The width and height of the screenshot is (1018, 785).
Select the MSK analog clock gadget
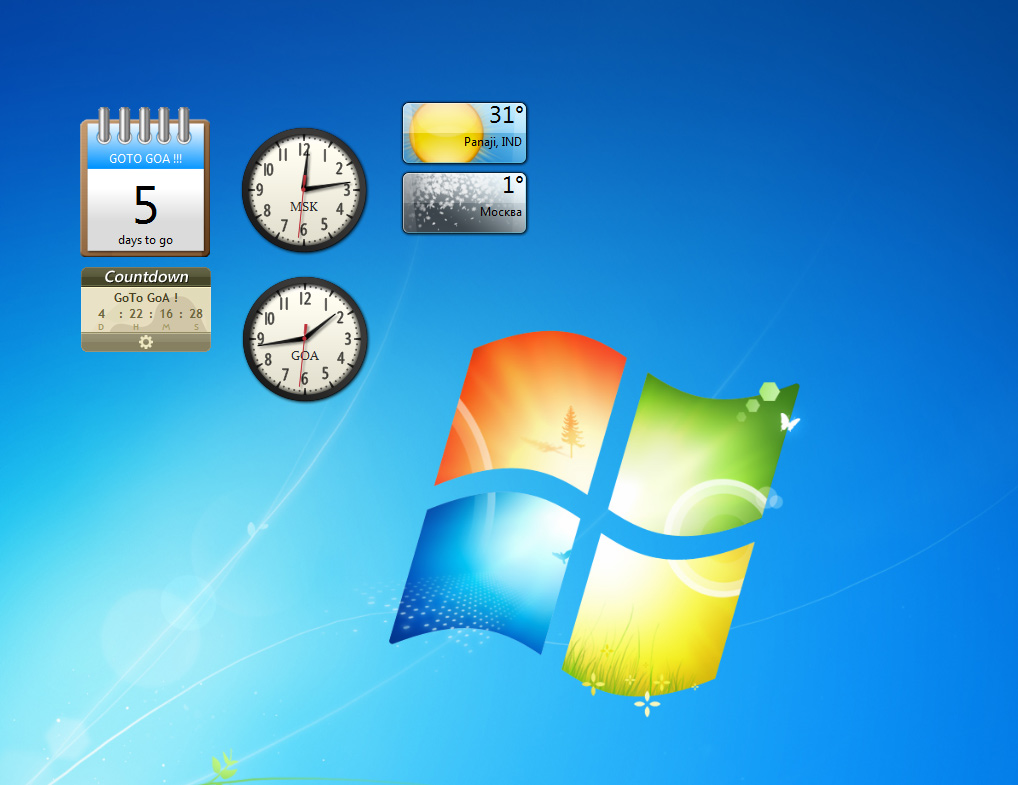[305, 189]
